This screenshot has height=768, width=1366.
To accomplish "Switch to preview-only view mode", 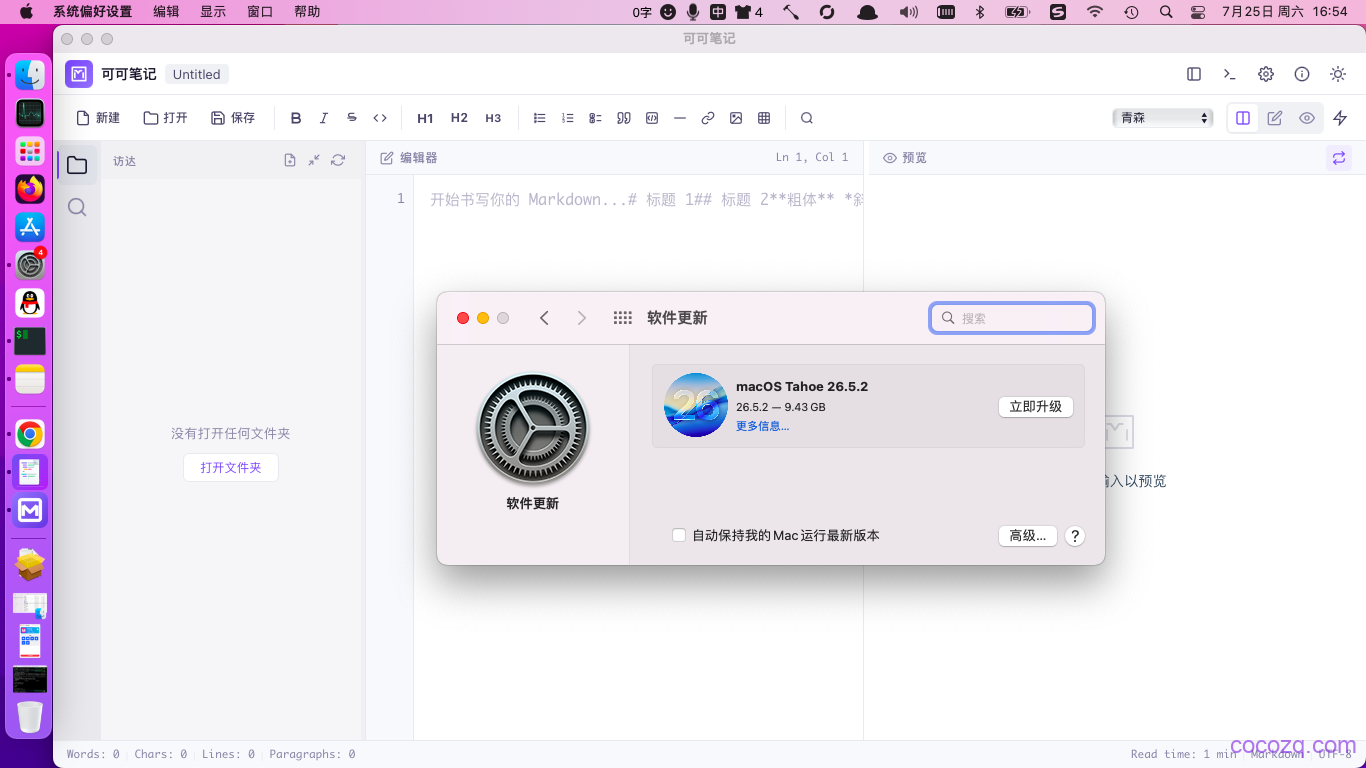I will pos(1307,118).
